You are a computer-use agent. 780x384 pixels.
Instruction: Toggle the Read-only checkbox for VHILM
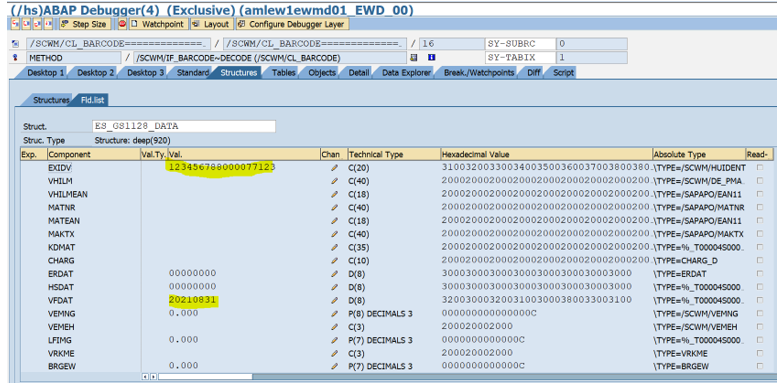pos(760,181)
